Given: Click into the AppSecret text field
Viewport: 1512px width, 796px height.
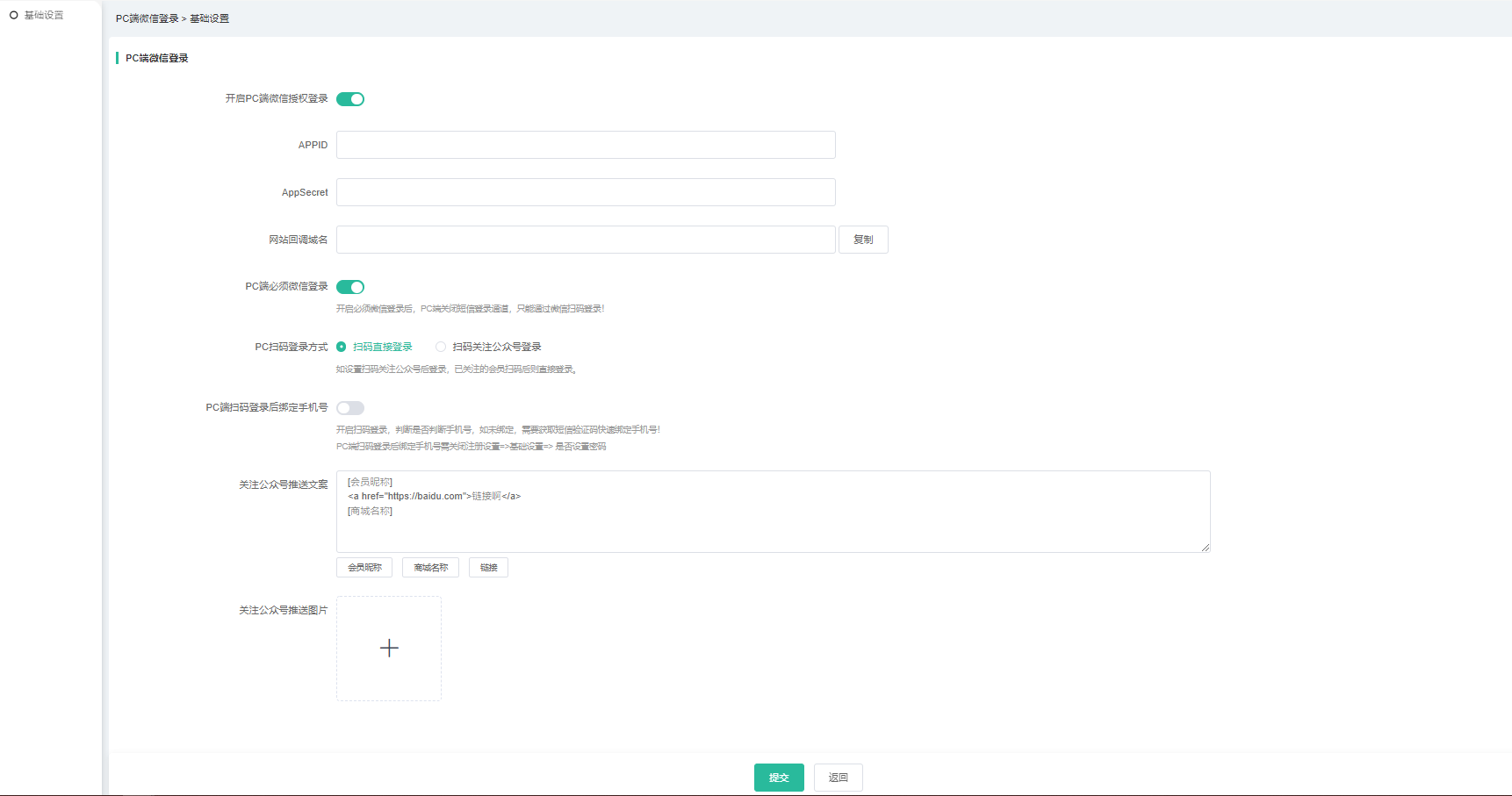Looking at the screenshot, I should pyautogui.click(x=586, y=192).
